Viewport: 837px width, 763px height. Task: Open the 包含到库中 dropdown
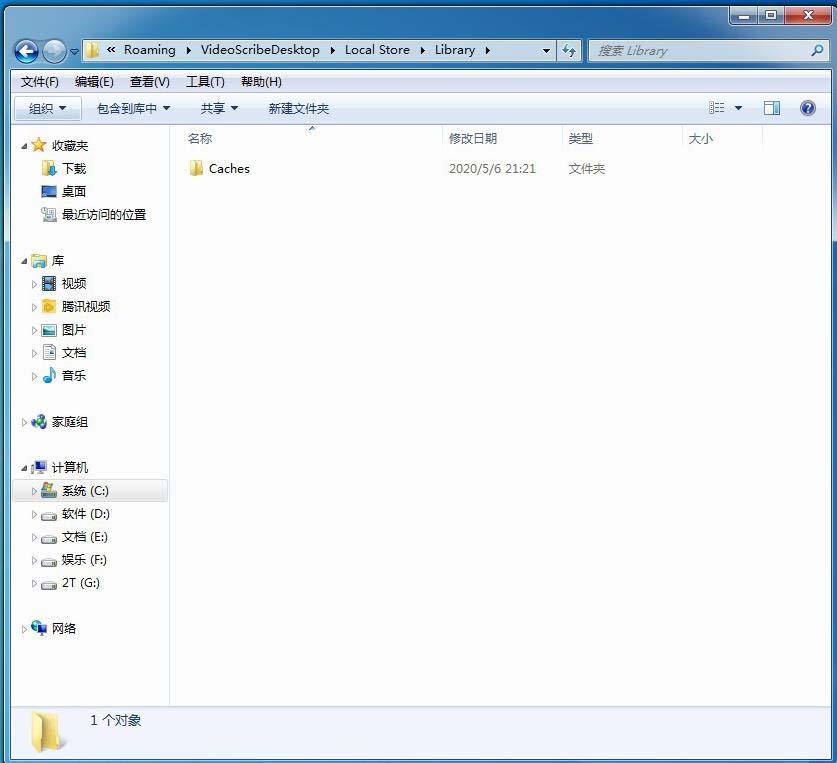coord(133,108)
